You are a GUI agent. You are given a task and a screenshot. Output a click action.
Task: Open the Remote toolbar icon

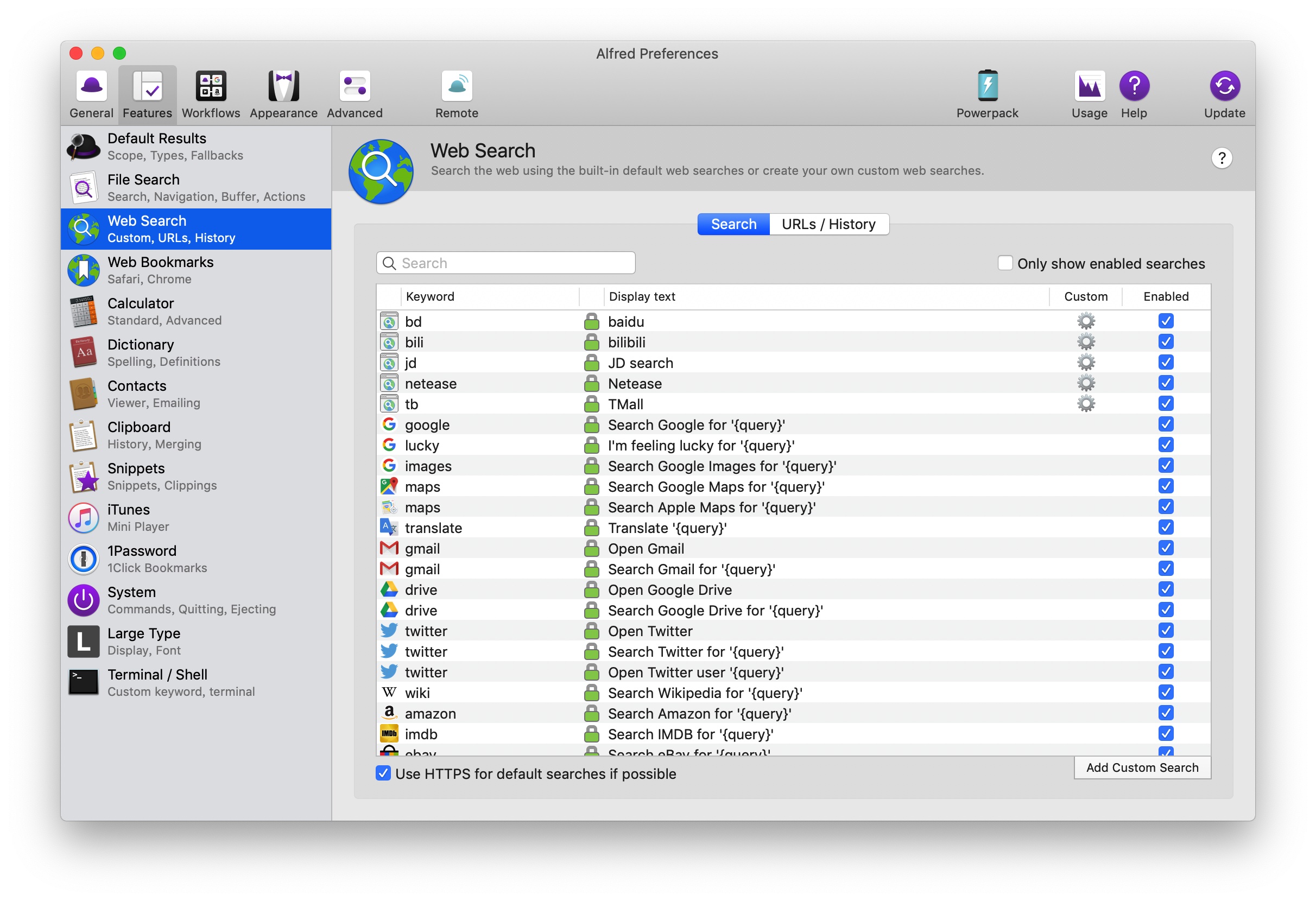pos(457,94)
